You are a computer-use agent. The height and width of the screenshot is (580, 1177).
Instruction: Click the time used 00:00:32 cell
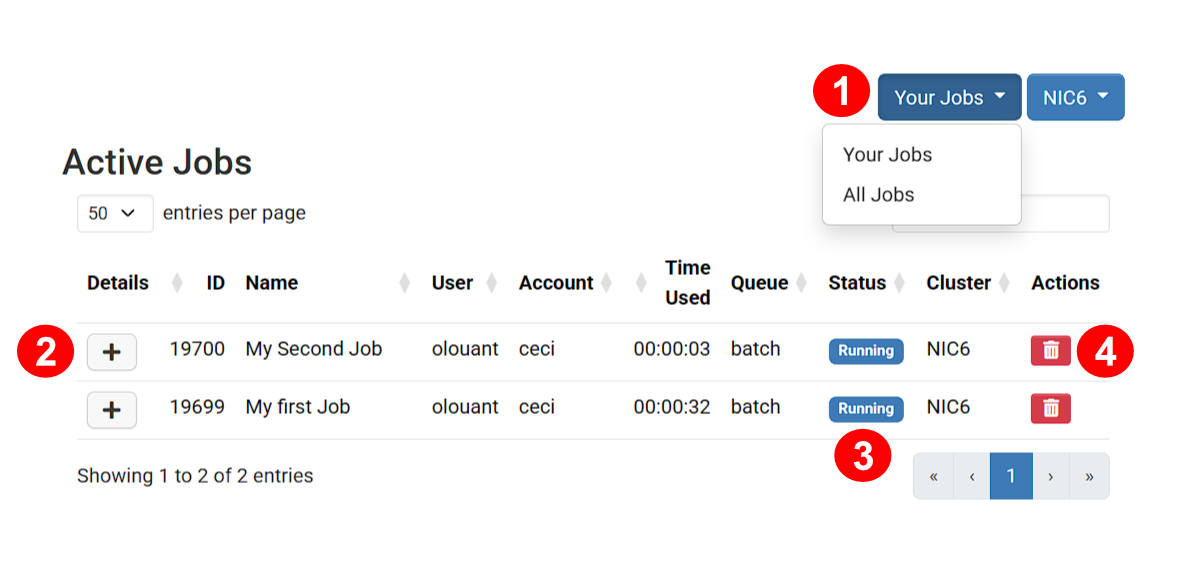[671, 407]
